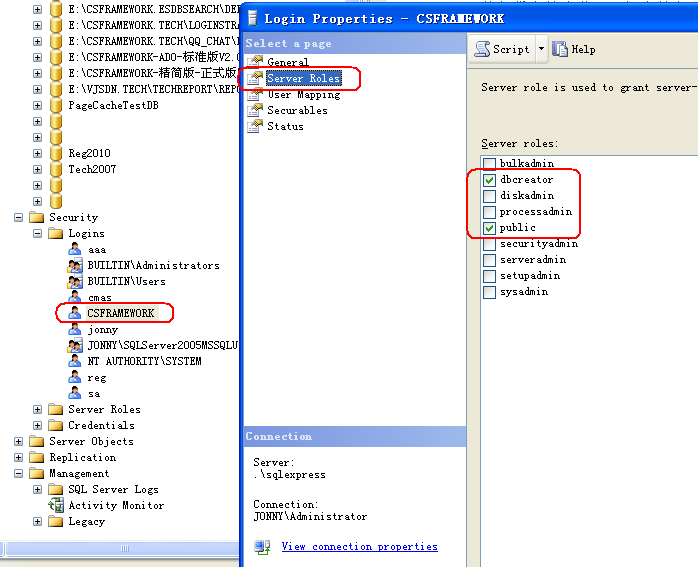The height and width of the screenshot is (567, 698).
Task: Click the Script toolbar icon
Action: tap(482, 49)
